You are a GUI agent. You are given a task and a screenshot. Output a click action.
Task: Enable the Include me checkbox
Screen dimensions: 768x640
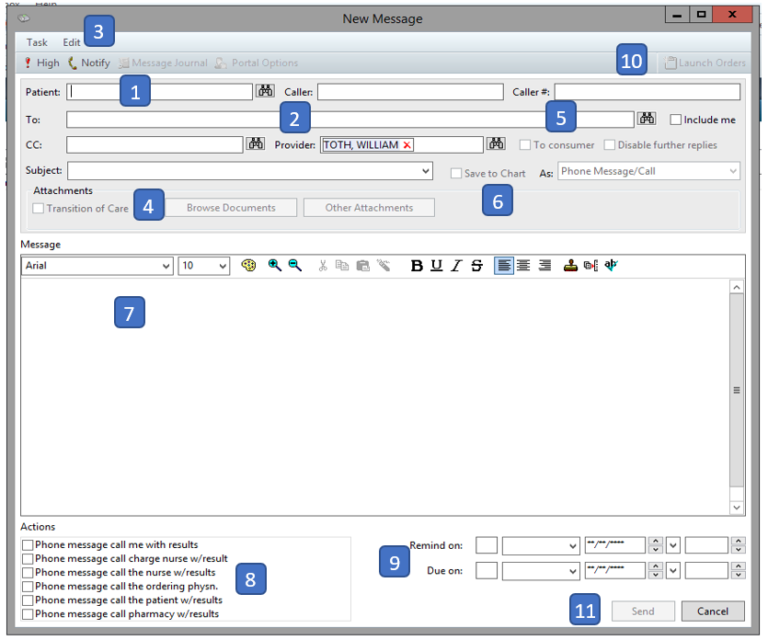pos(676,120)
